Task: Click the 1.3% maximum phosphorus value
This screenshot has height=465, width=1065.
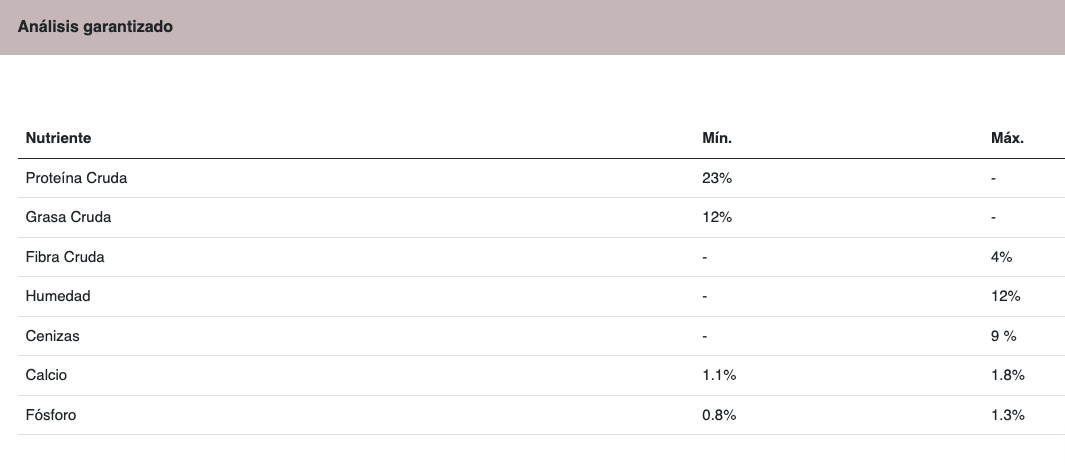Action: tap(1007, 415)
